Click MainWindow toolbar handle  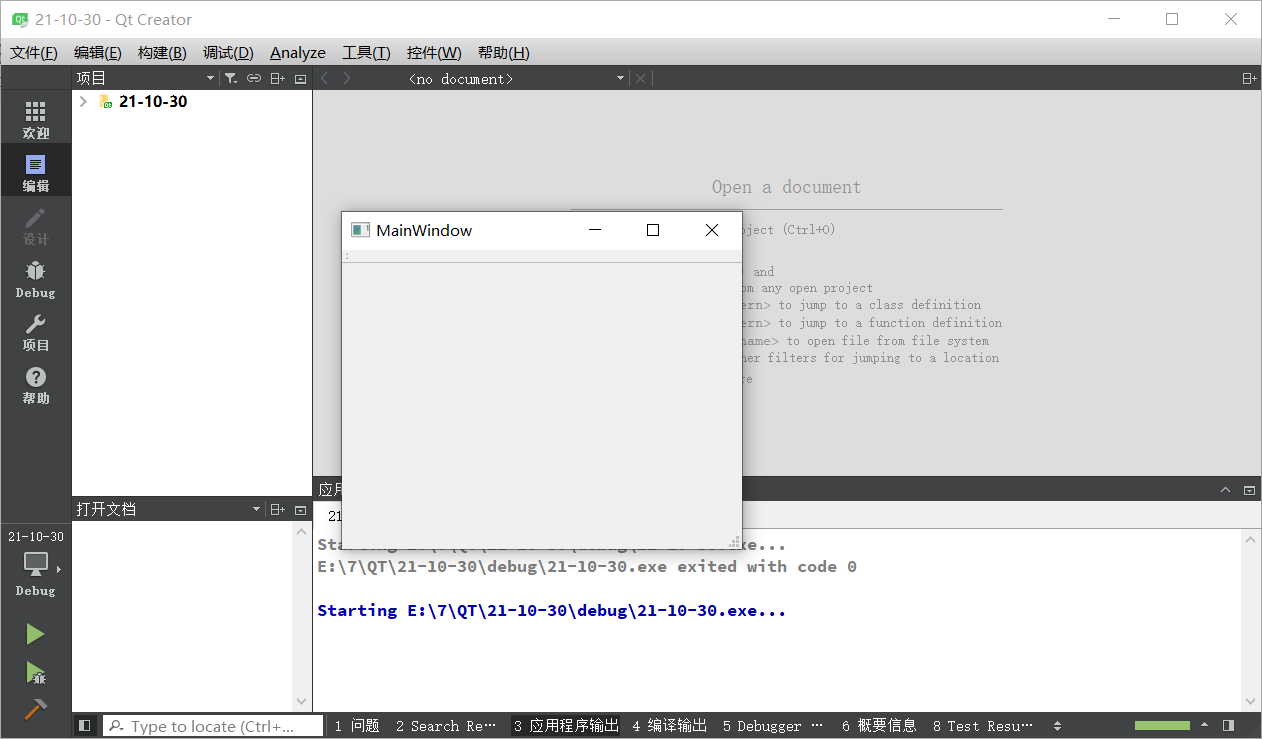pos(346,257)
